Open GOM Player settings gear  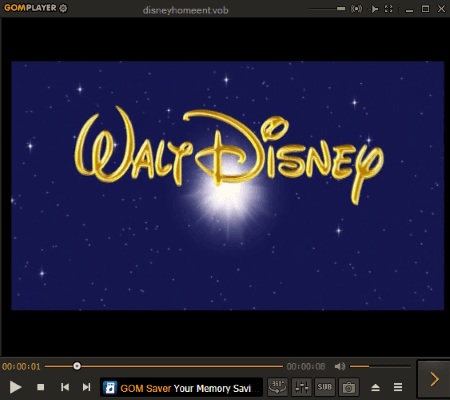(63, 8)
